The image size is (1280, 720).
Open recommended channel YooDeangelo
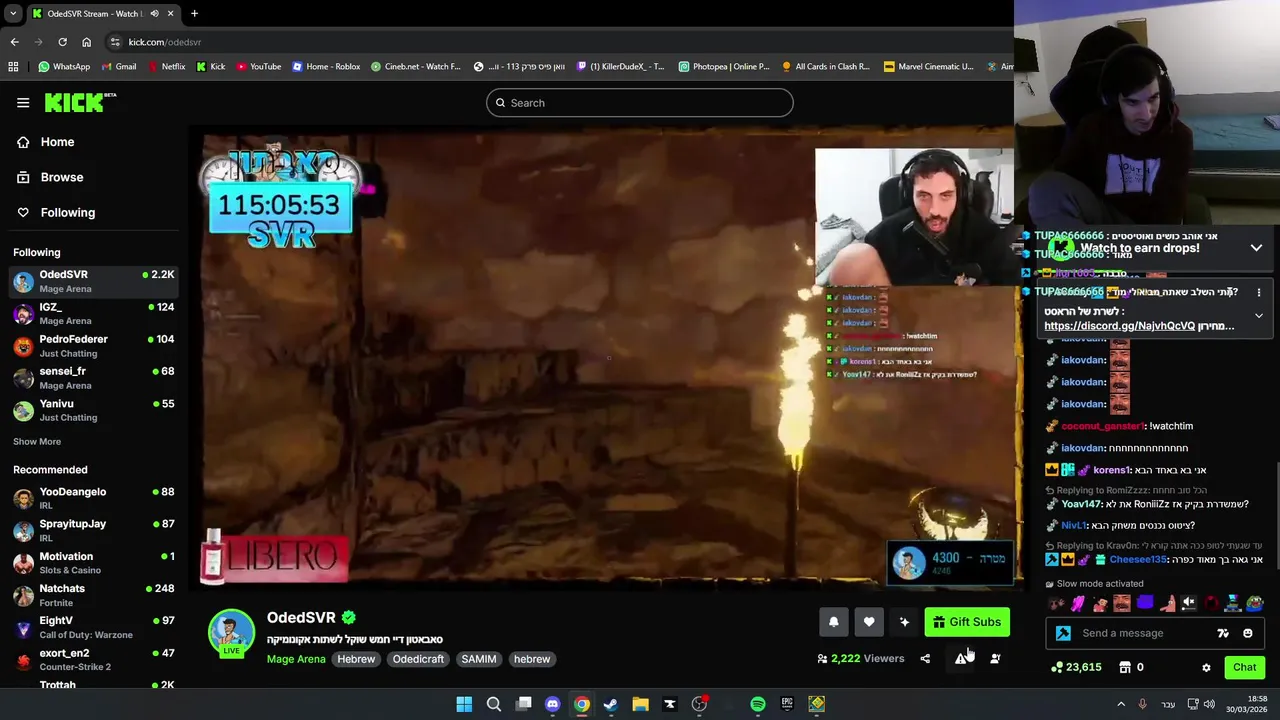point(94,498)
